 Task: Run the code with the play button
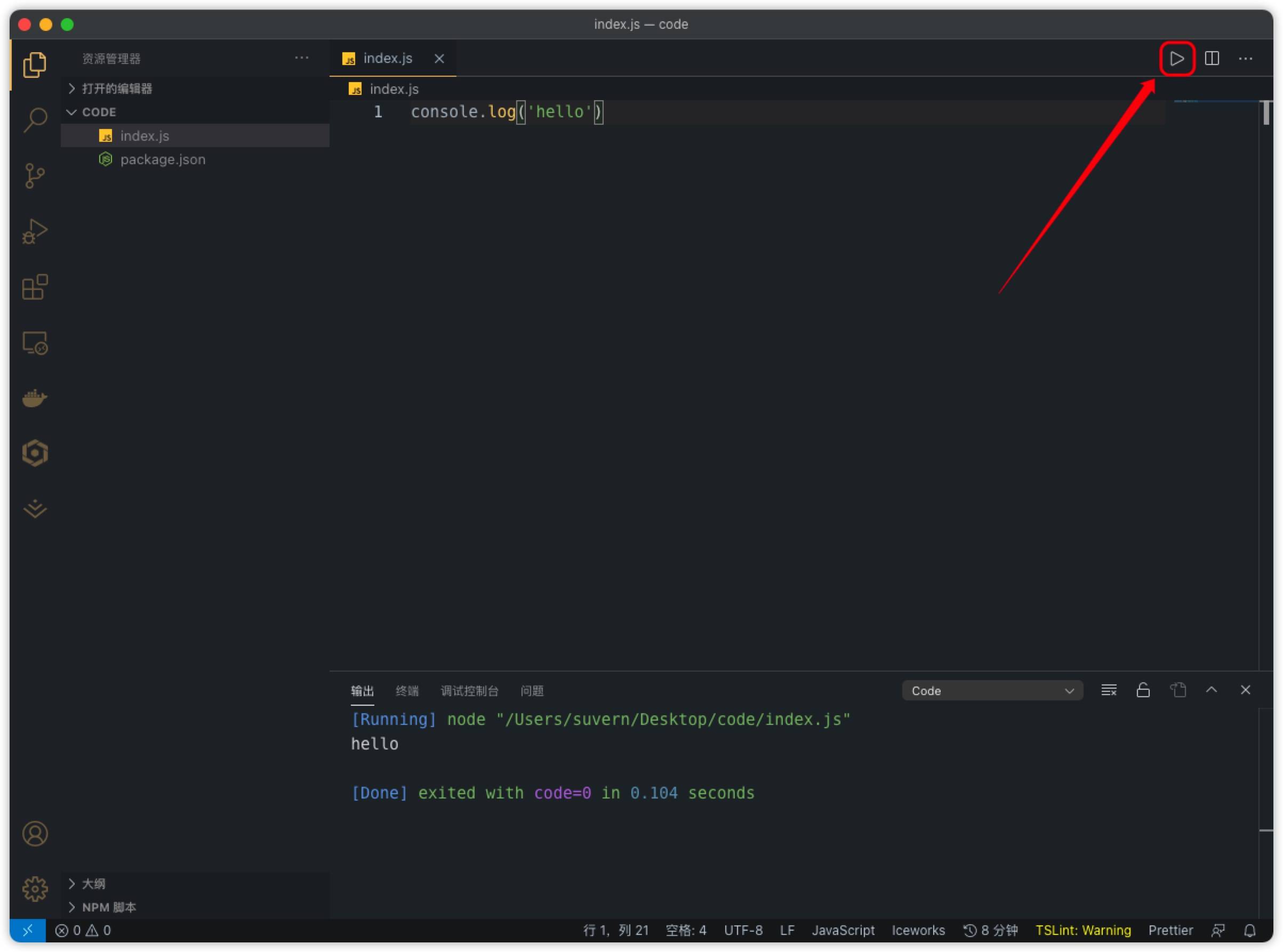(1177, 58)
